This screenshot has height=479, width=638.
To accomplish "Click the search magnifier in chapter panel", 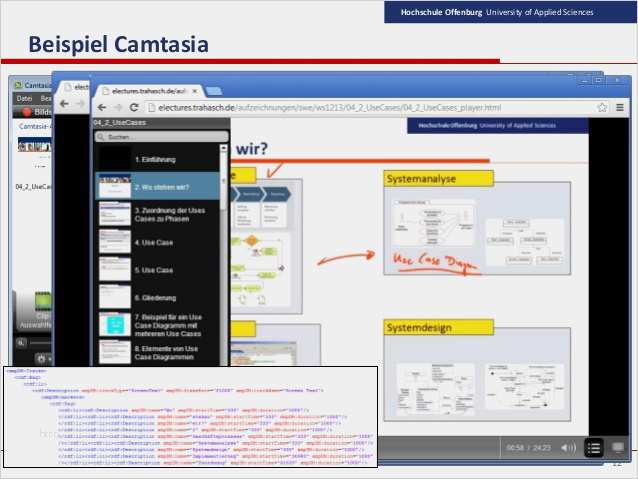I will 101,136.
